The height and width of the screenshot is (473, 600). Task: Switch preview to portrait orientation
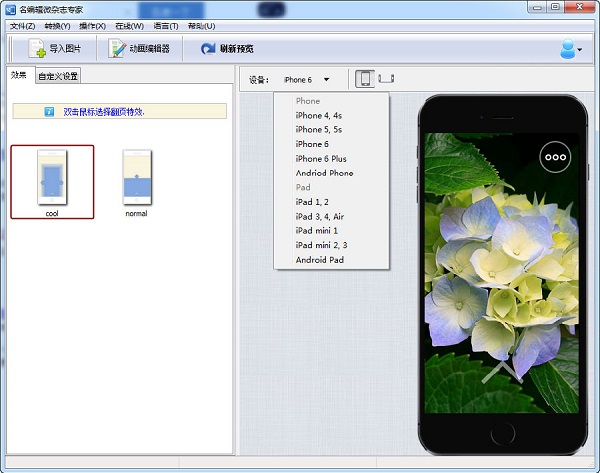[365, 79]
